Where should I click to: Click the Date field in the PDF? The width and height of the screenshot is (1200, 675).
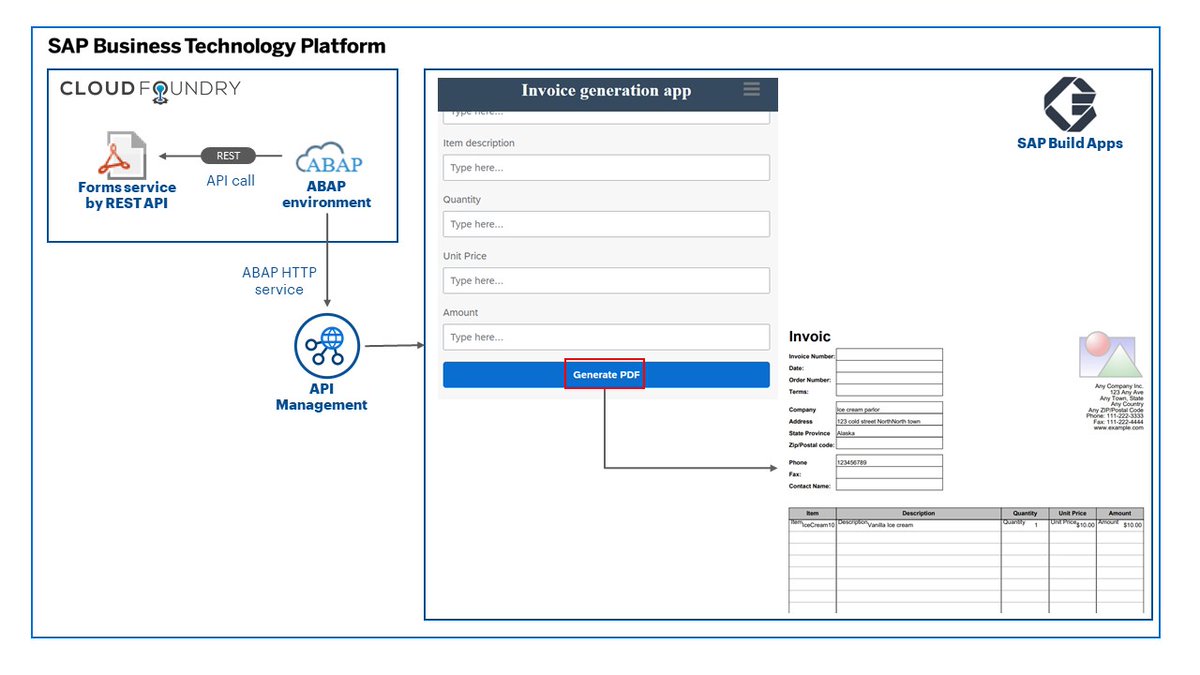point(889,366)
